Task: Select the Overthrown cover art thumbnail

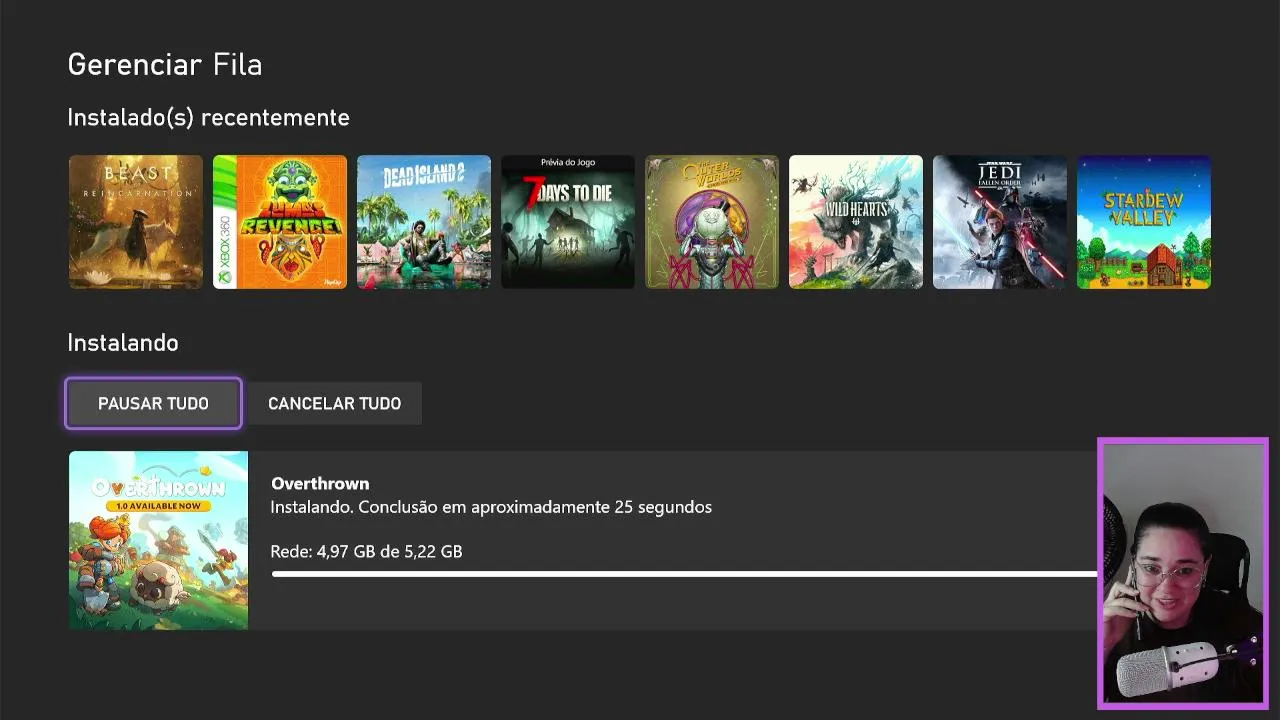Action: point(158,540)
